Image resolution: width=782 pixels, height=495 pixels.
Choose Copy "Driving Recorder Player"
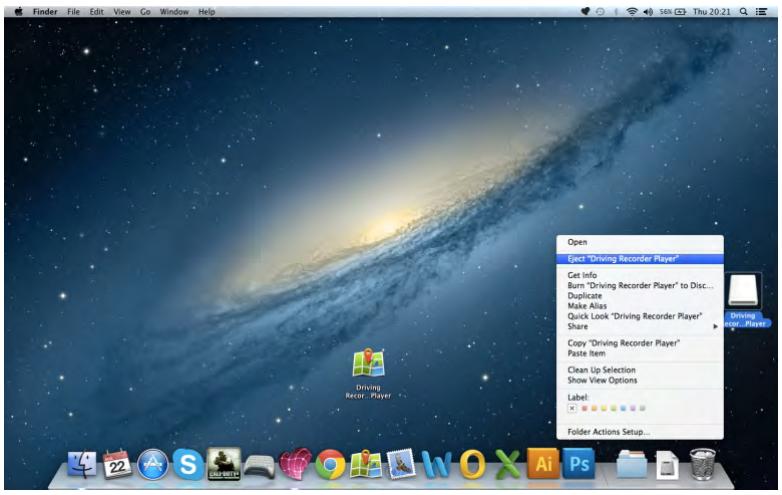(640, 343)
